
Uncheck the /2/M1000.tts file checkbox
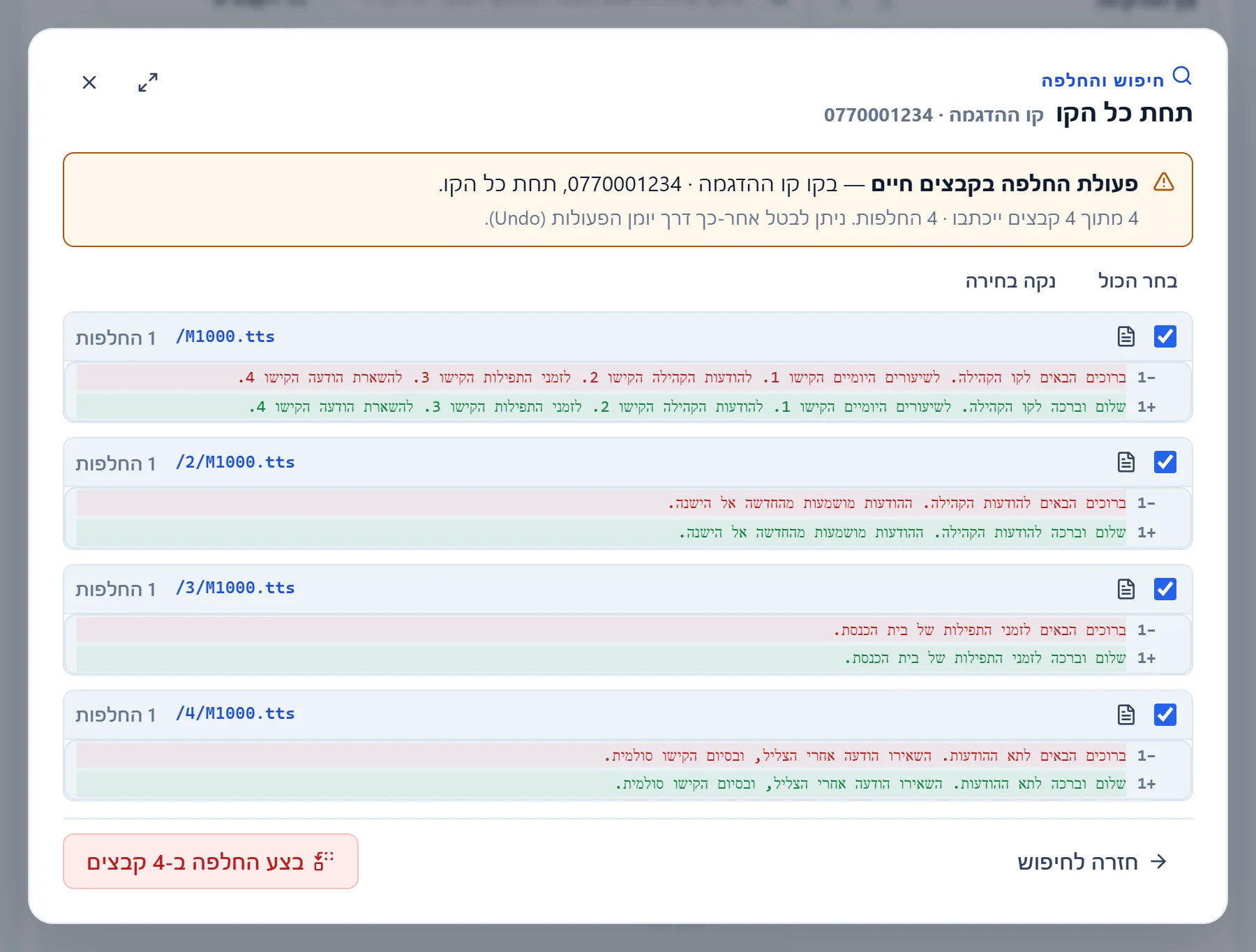pos(1165,462)
